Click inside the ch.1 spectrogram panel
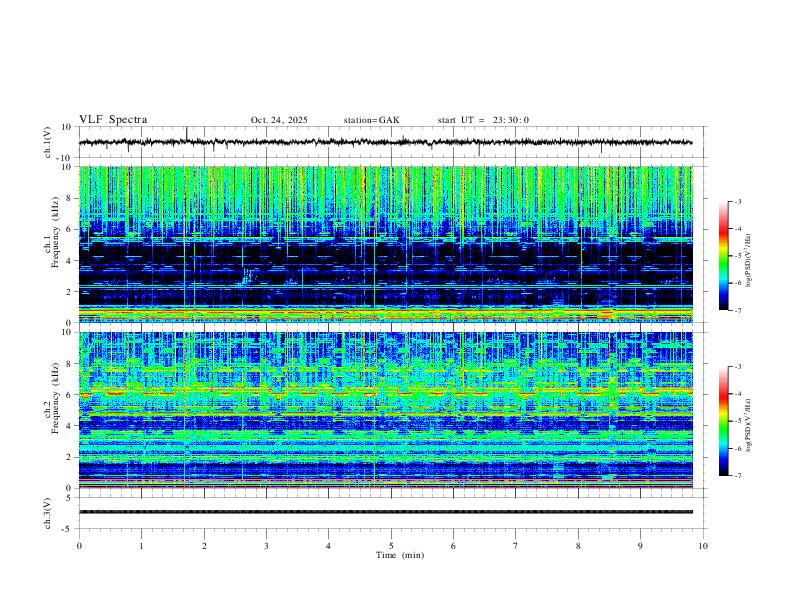Viewport: 792px width, 612px height. pyautogui.click(x=385, y=244)
